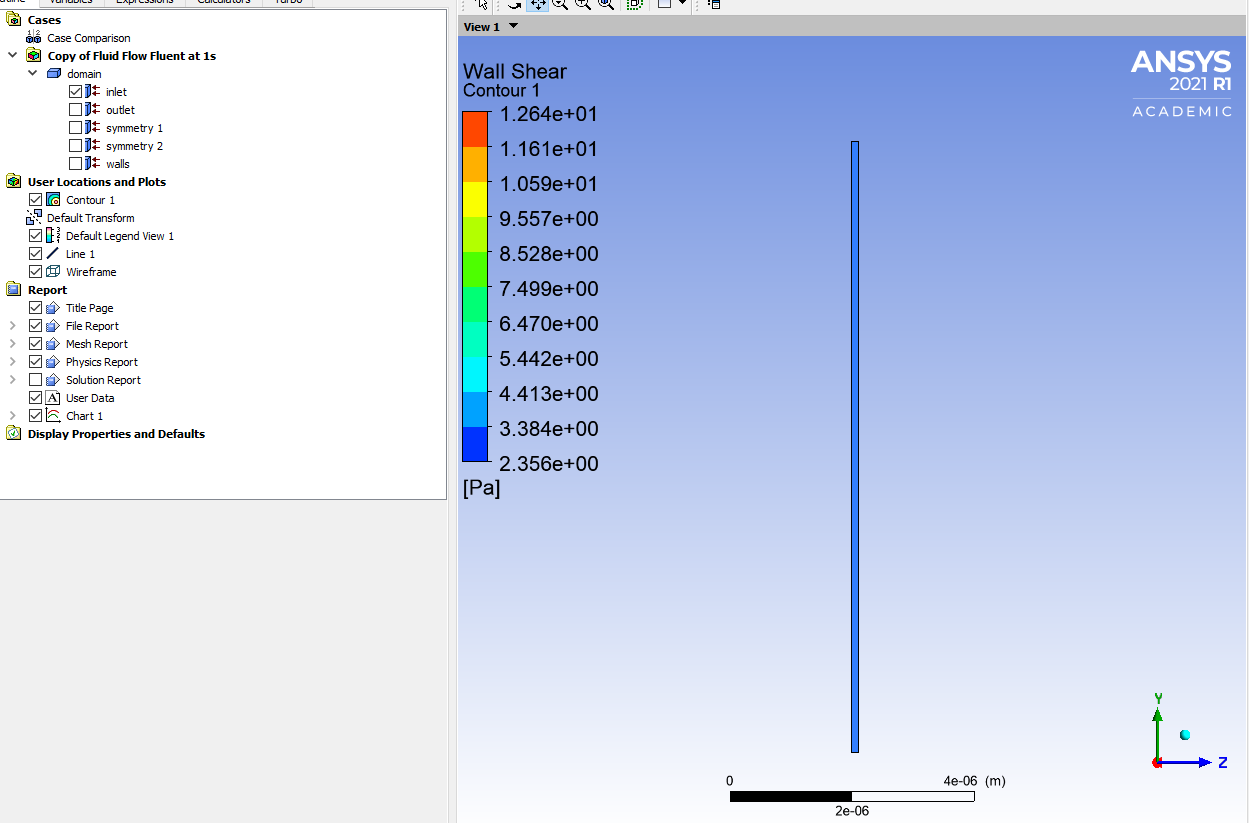
Task: Click the Mesh Report icon
Action: click(x=54, y=344)
